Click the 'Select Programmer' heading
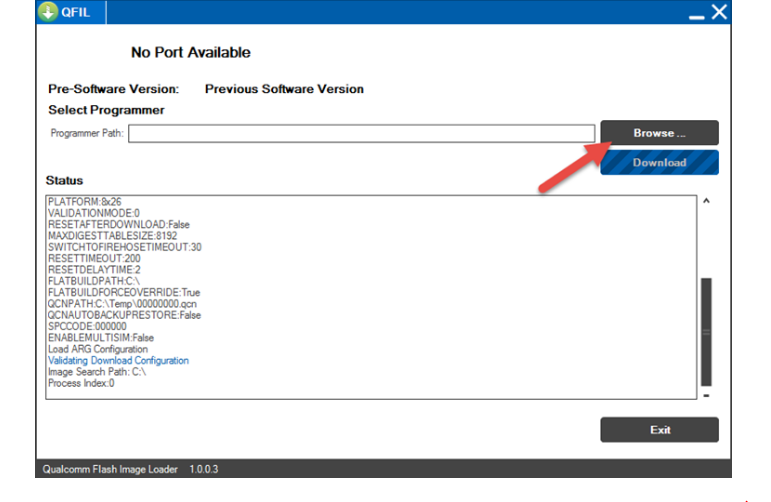Screen dimensions: 771x502 coord(106,110)
